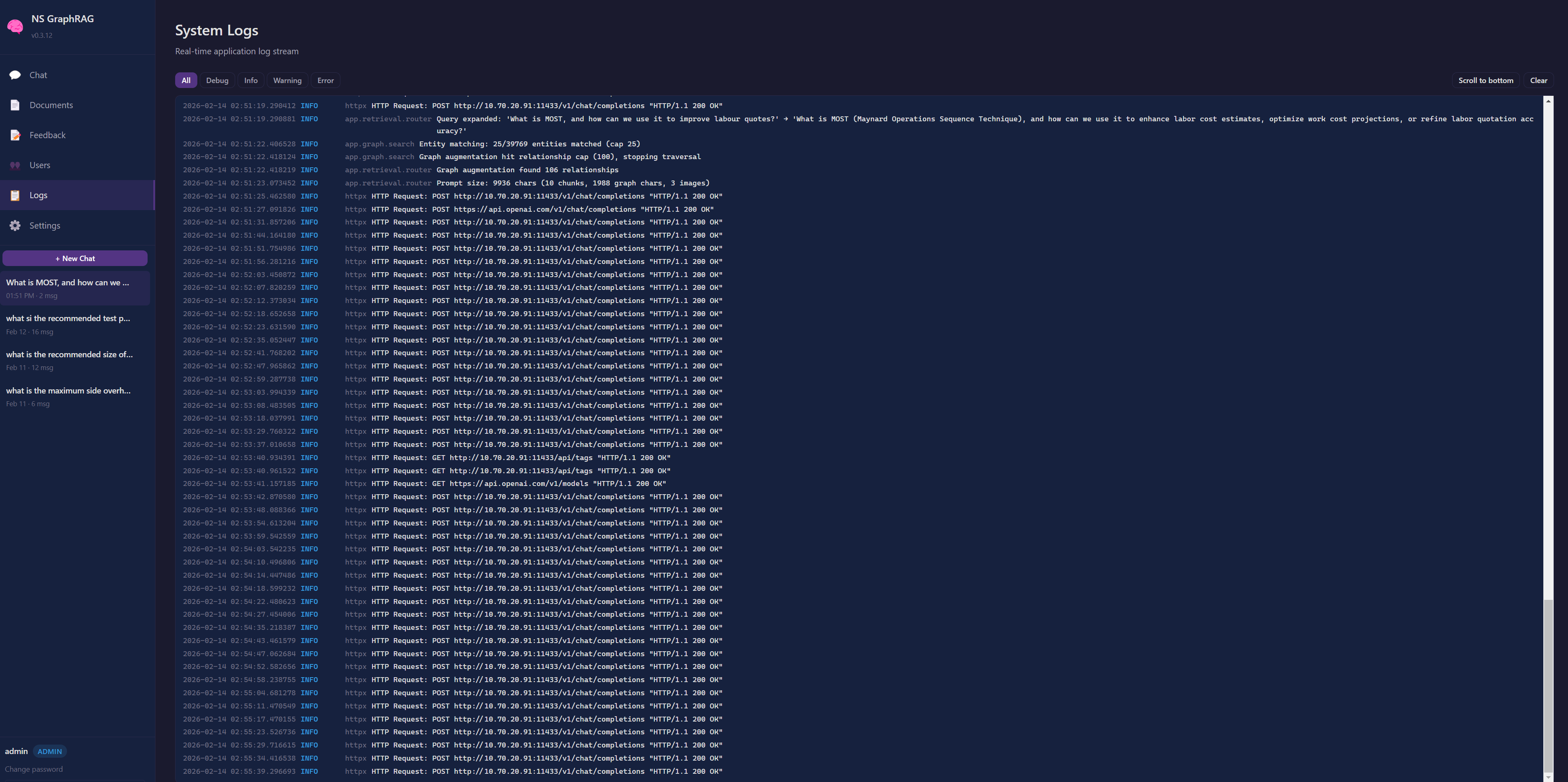Toggle the Debug log level filter
1568x782 pixels.
point(217,80)
